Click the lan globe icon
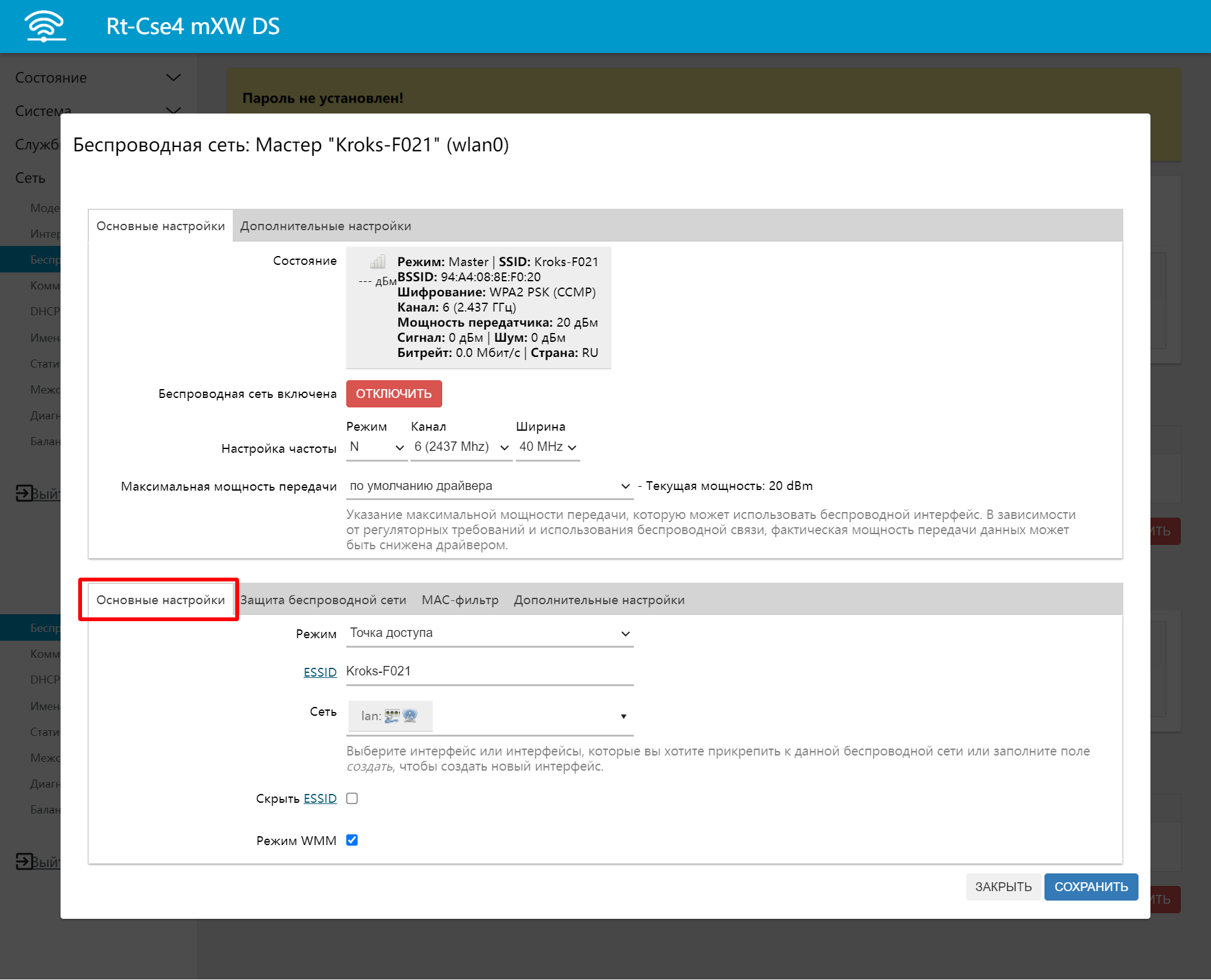Screen dimensions: 1211x980 pyautogui.click(x=410, y=716)
